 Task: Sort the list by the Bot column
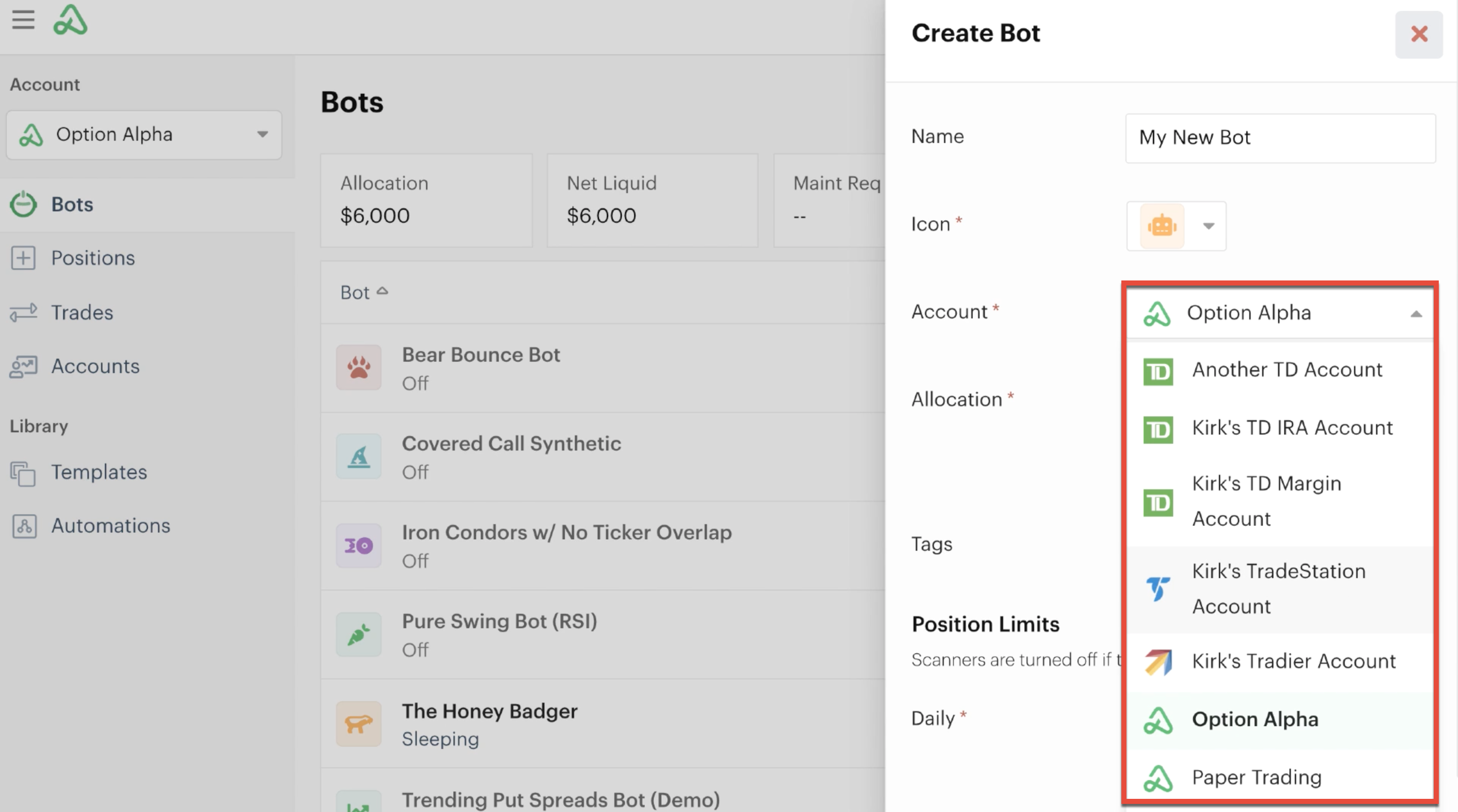click(x=364, y=293)
